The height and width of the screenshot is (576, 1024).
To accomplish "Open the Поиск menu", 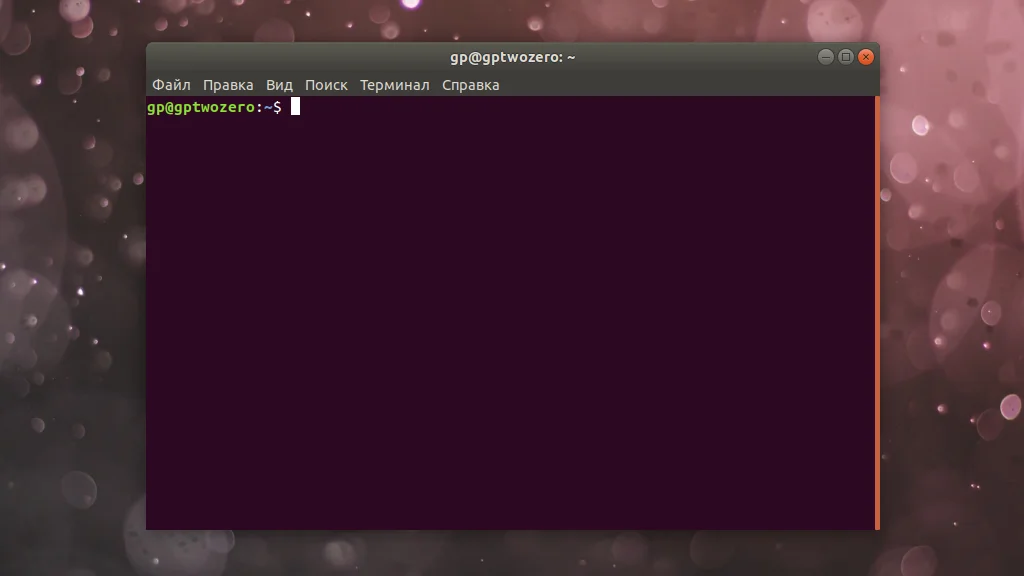I will pos(326,85).
